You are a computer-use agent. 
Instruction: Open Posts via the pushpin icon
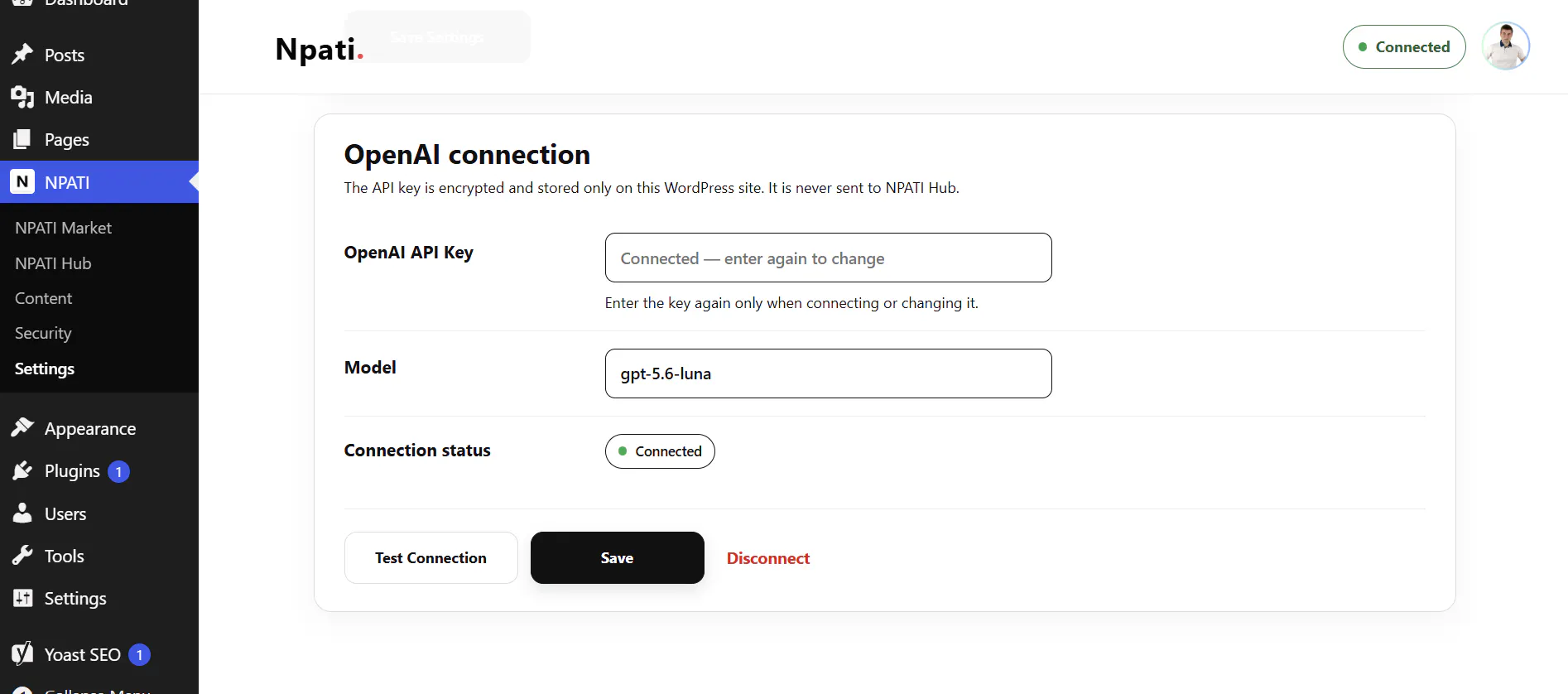[22, 55]
